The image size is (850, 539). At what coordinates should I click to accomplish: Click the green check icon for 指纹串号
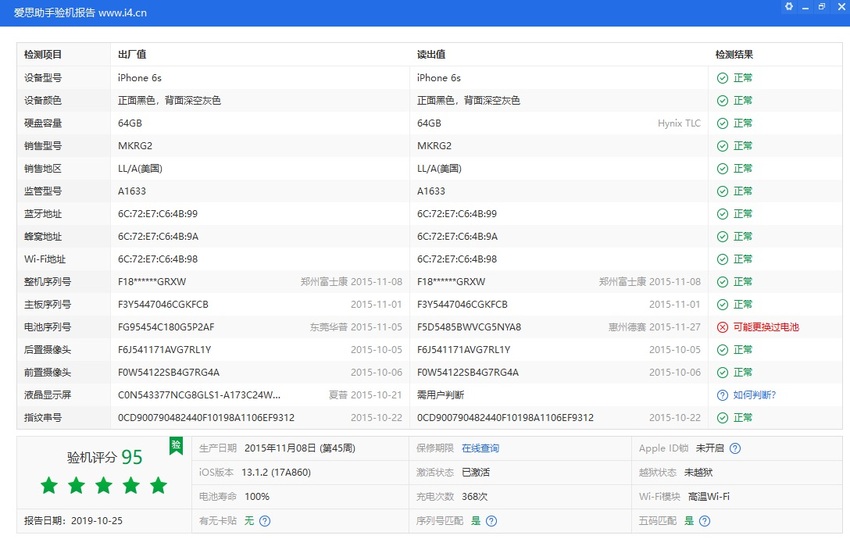click(722, 418)
